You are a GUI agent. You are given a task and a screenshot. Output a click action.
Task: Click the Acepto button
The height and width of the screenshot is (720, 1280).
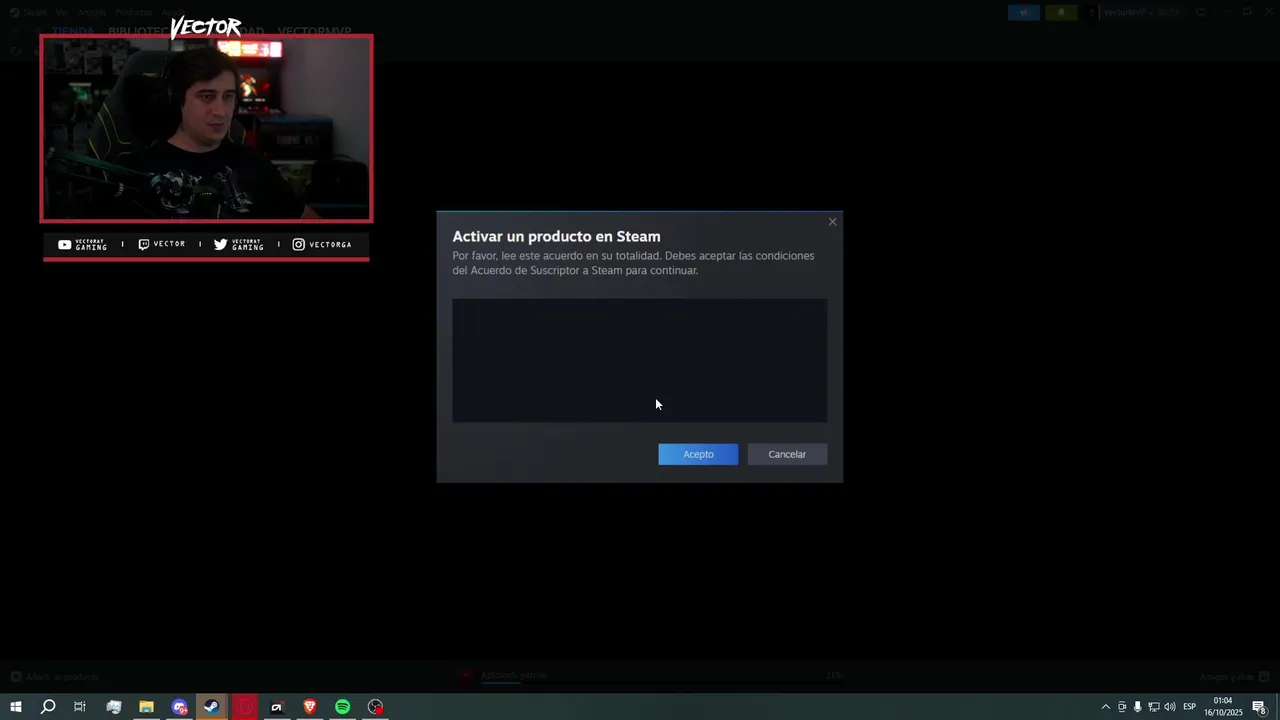click(x=698, y=454)
